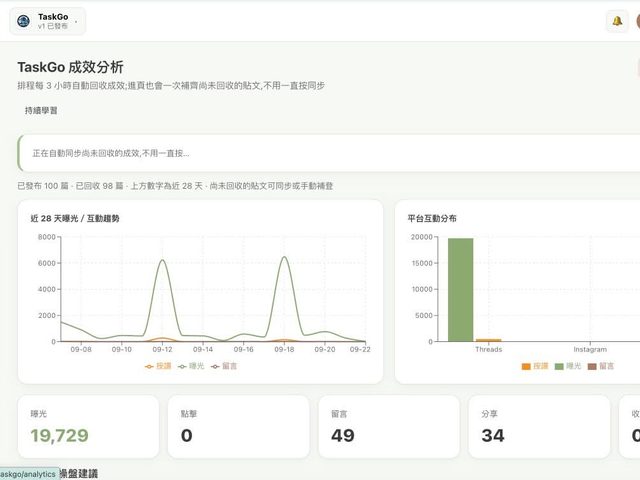Open the 曝光 19,729 stat card
This screenshot has width=640, height=480.
88,427
